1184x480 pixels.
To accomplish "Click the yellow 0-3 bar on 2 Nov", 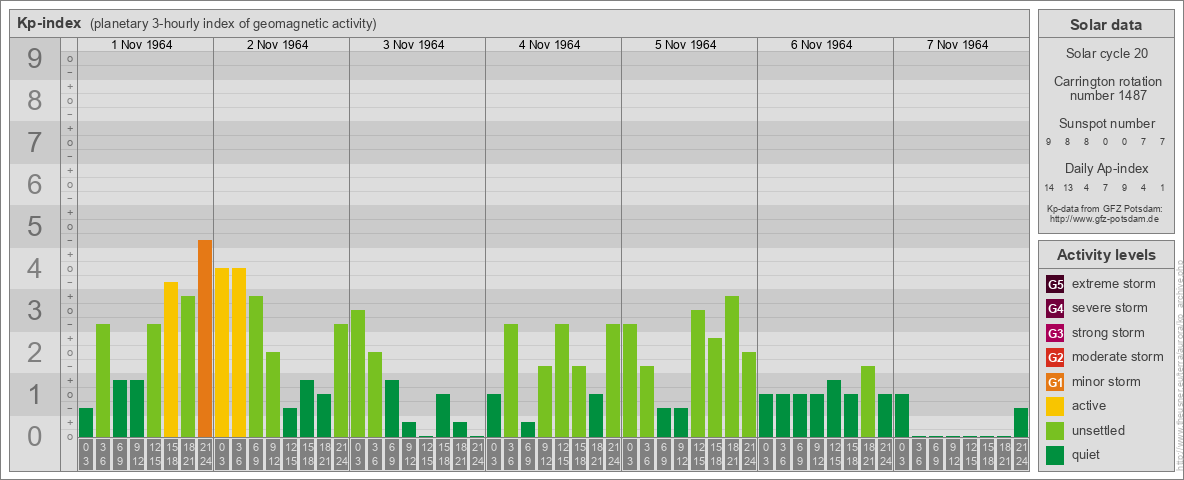I will 222,352.
